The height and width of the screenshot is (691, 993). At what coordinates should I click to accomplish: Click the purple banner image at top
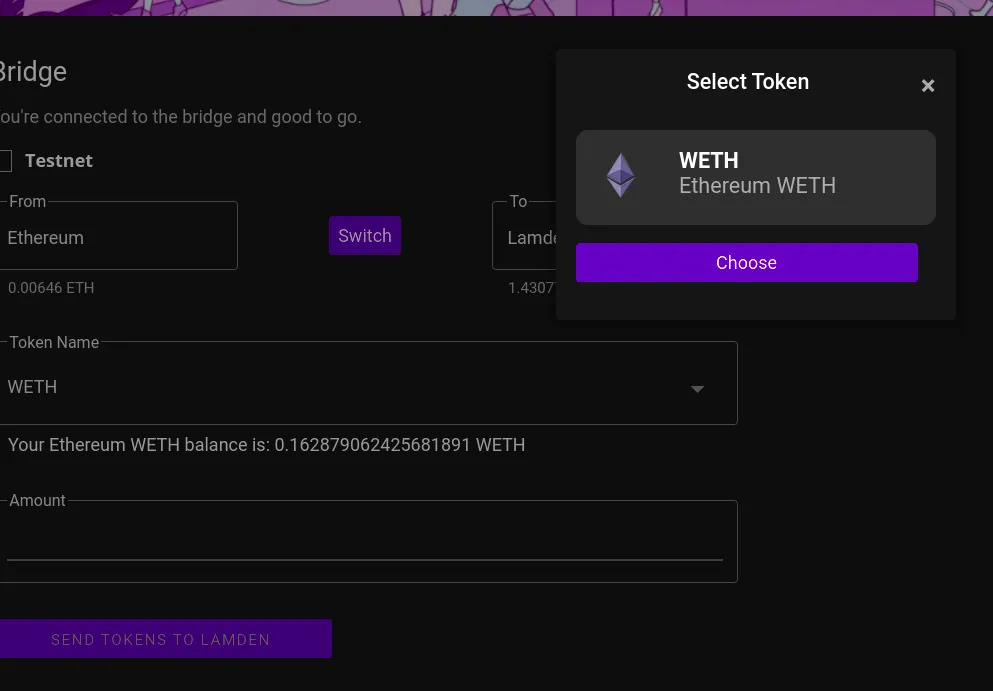pos(496,8)
